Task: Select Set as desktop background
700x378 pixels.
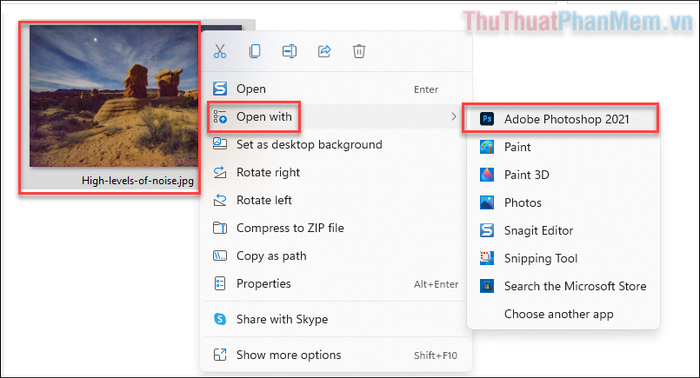Action: (336, 144)
